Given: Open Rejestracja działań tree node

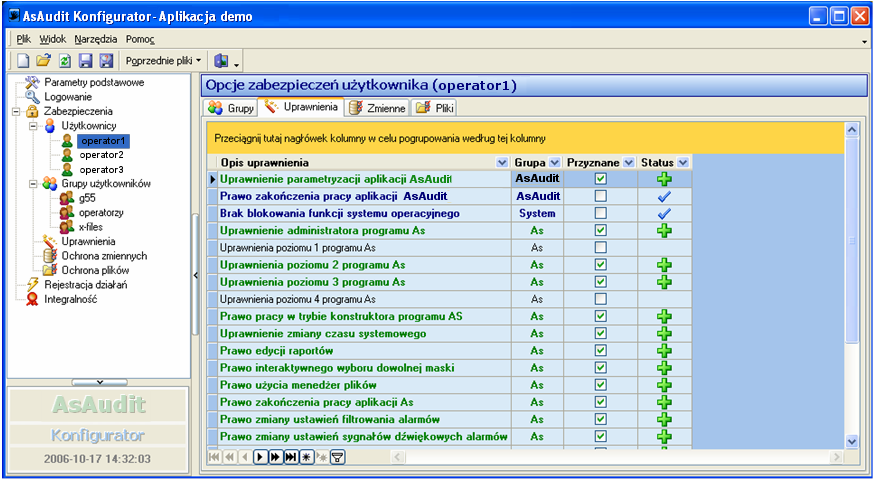Looking at the screenshot, I should (86, 285).
